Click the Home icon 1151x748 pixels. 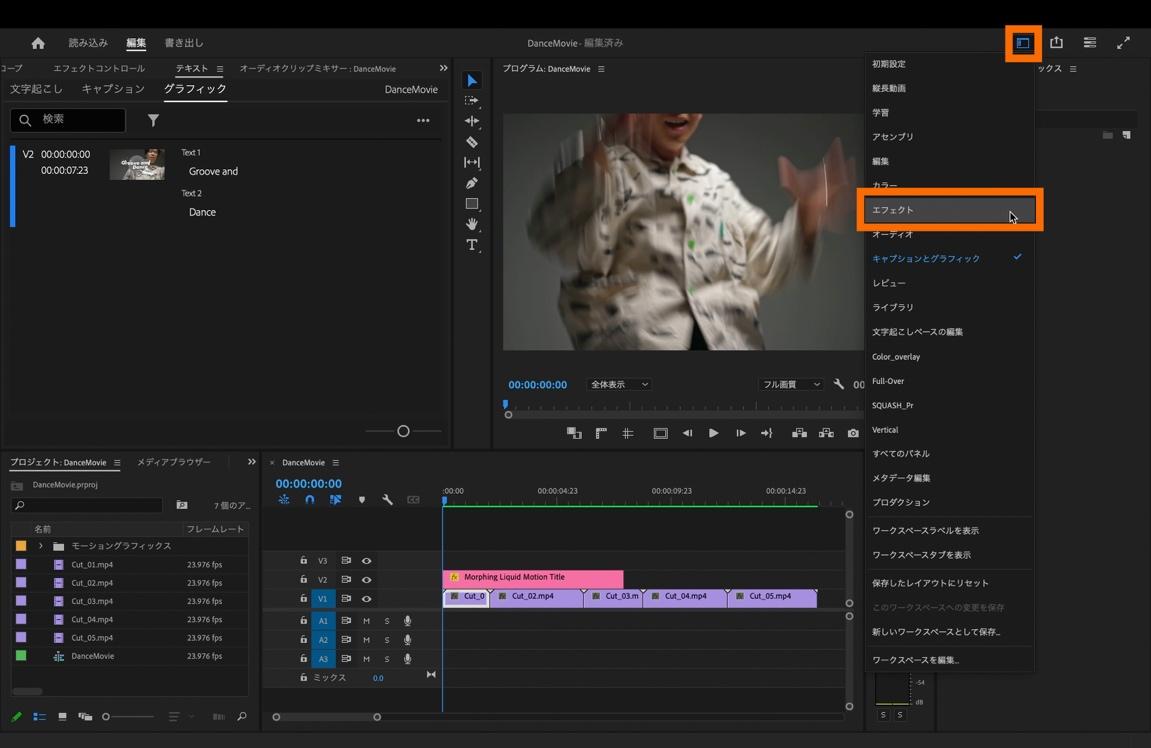[38, 43]
